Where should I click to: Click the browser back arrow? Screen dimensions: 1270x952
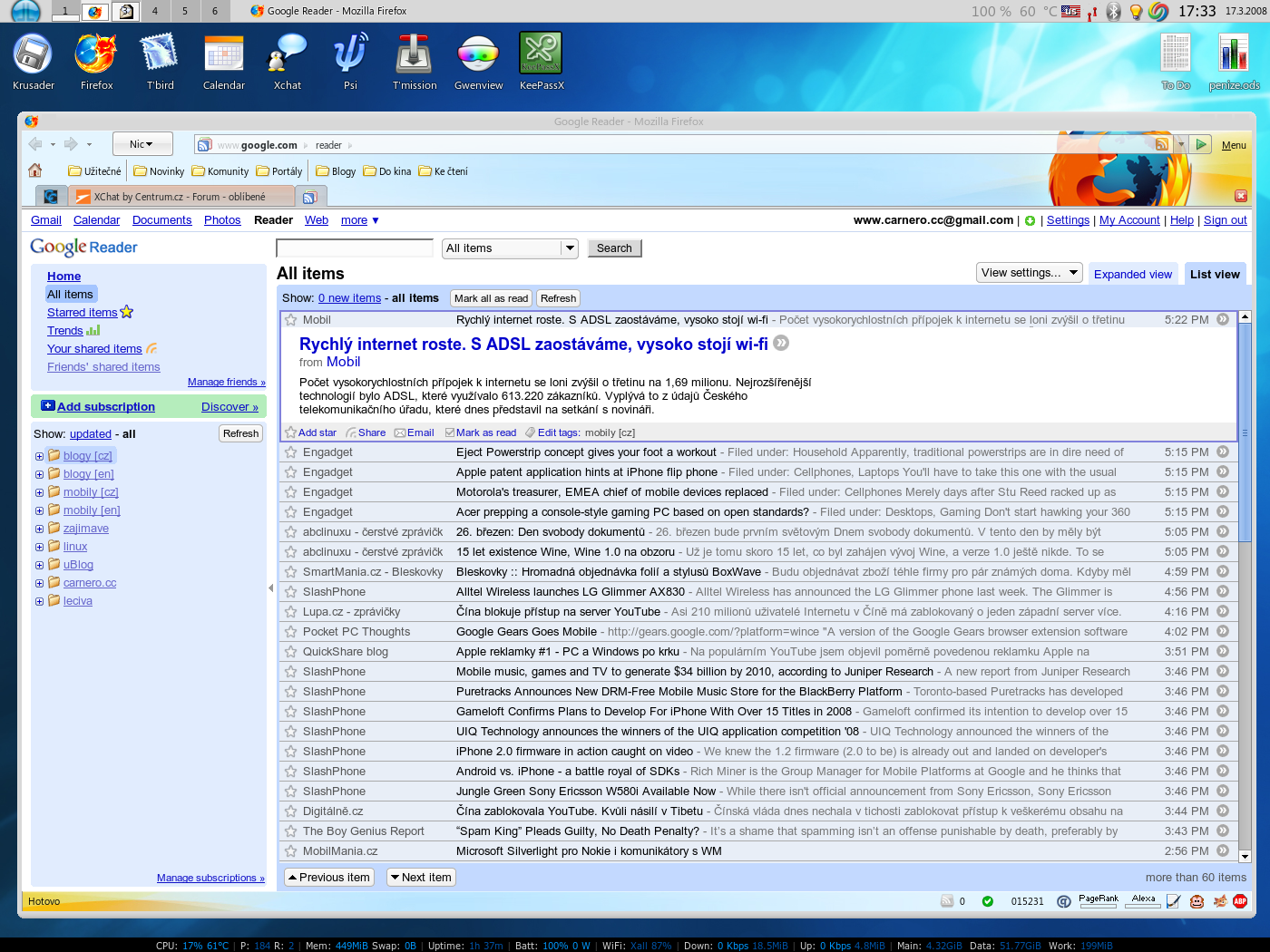pyautogui.click(x=35, y=144)
